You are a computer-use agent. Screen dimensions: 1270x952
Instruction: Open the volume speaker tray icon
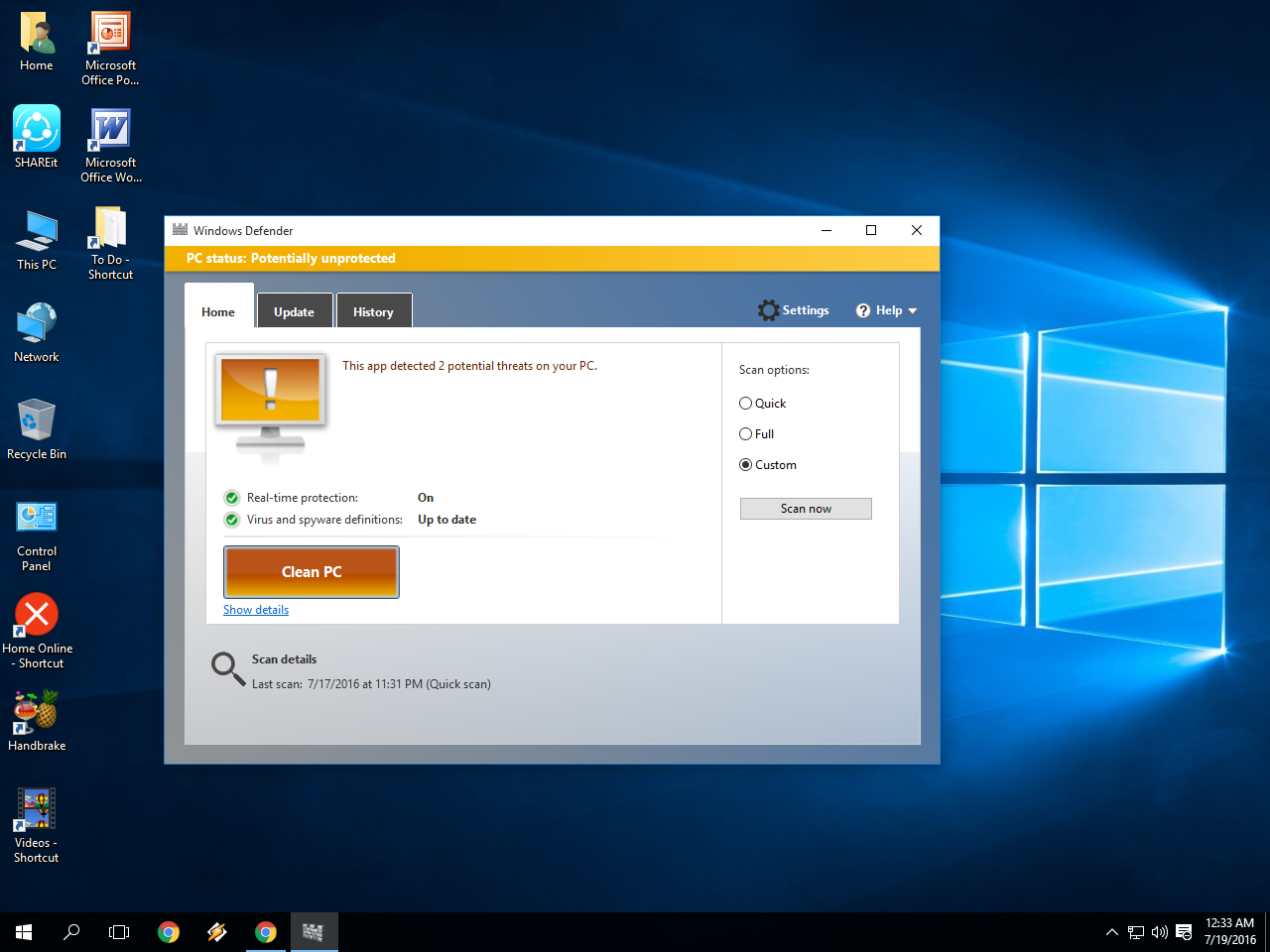(1160, 932)
